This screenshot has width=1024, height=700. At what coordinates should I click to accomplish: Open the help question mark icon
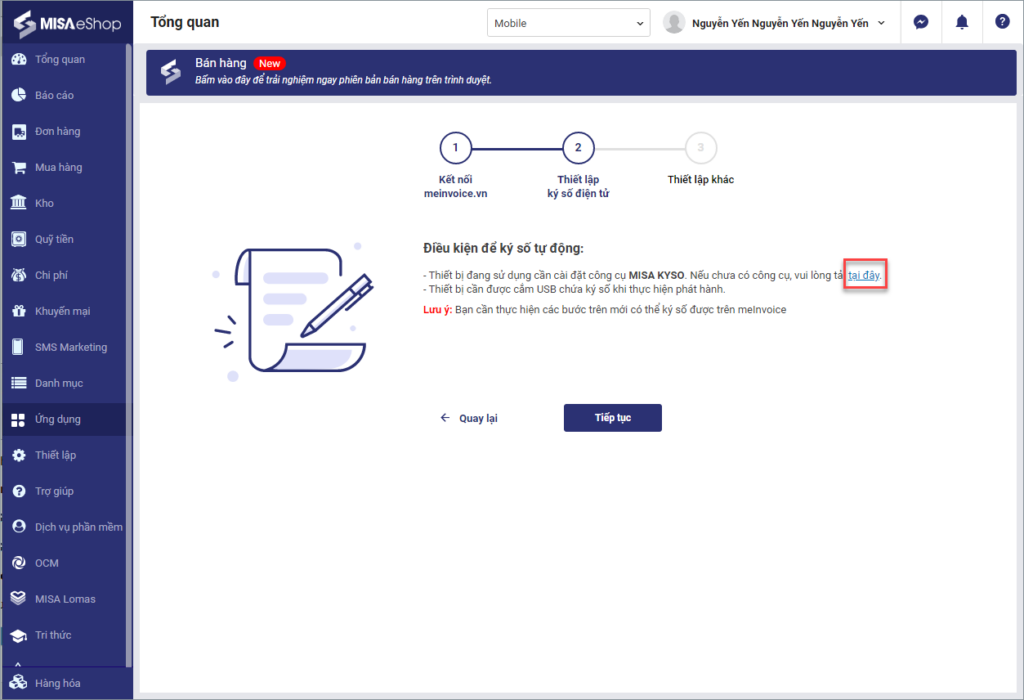point(1002,22)
